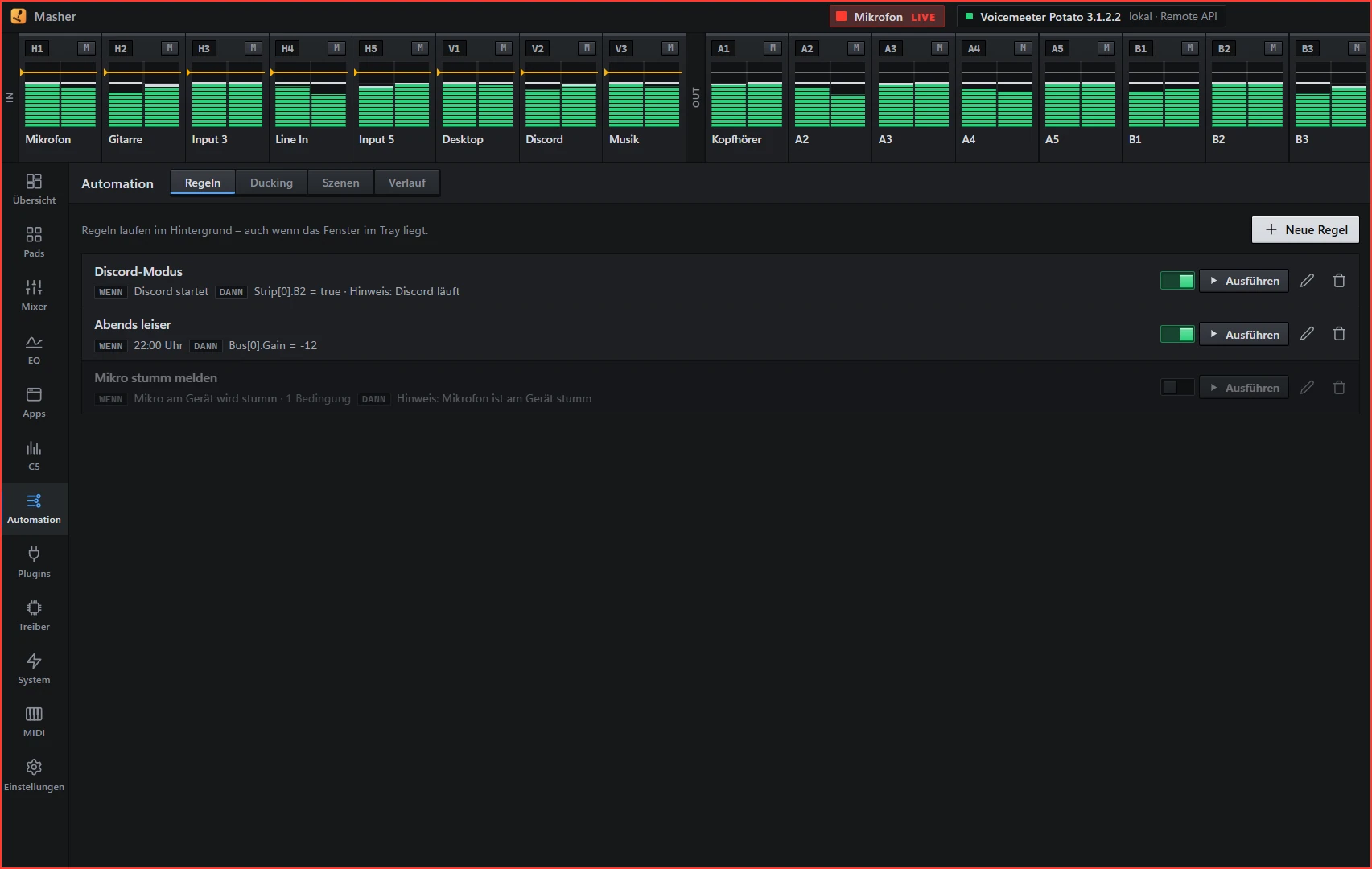Edit the Abends leiser rule with pencil icon
Screen dimensions: 1372x869
[1307, 334]
